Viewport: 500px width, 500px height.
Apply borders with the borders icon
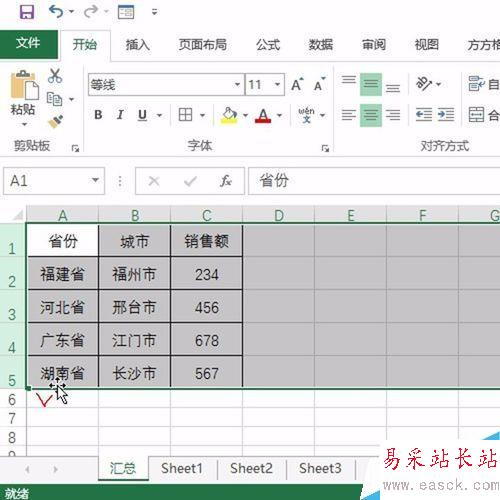click(x=185, y=115)
